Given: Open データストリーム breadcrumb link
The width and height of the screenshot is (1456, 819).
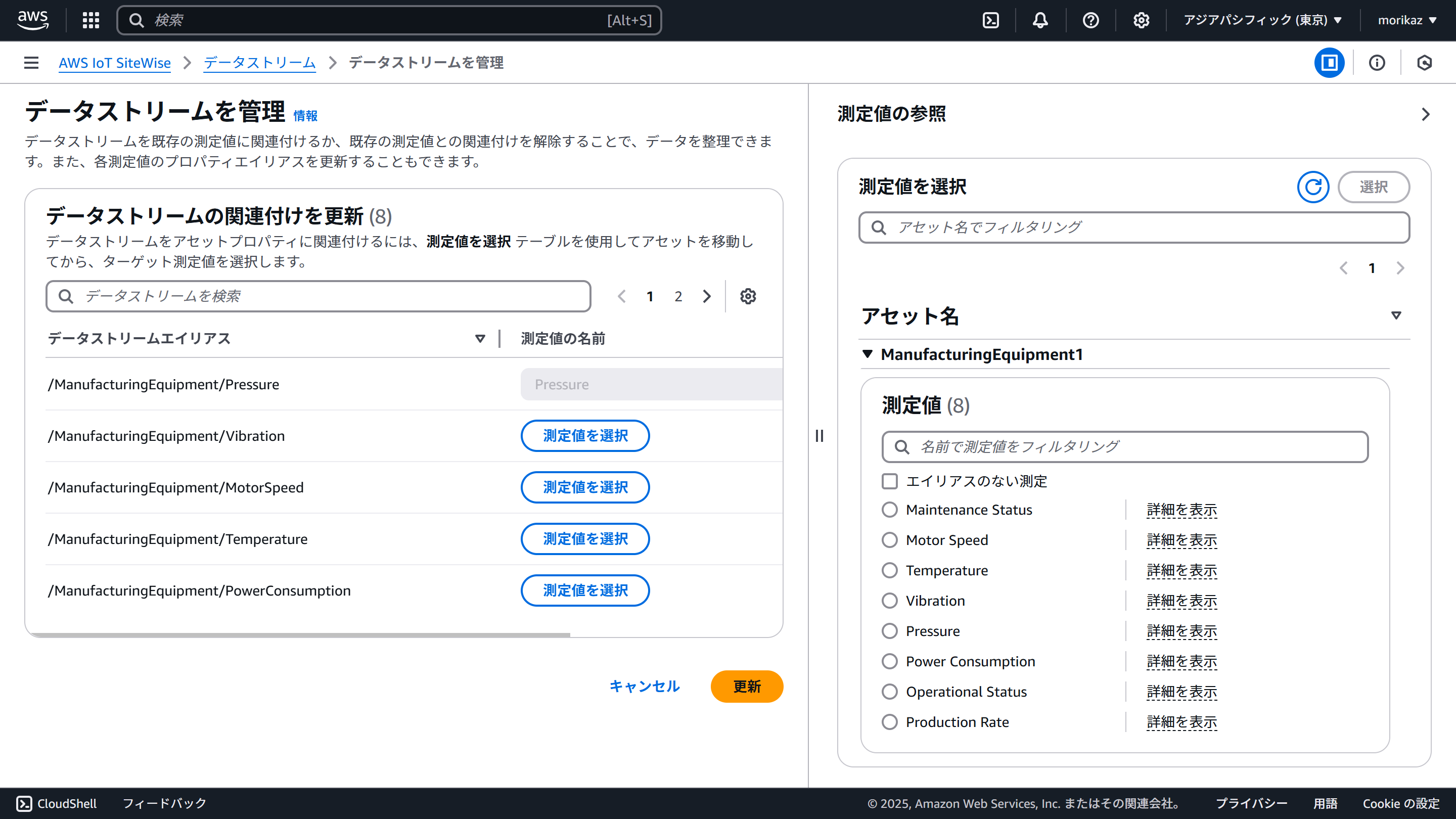Looking at the screenshot, I should 259,63.
